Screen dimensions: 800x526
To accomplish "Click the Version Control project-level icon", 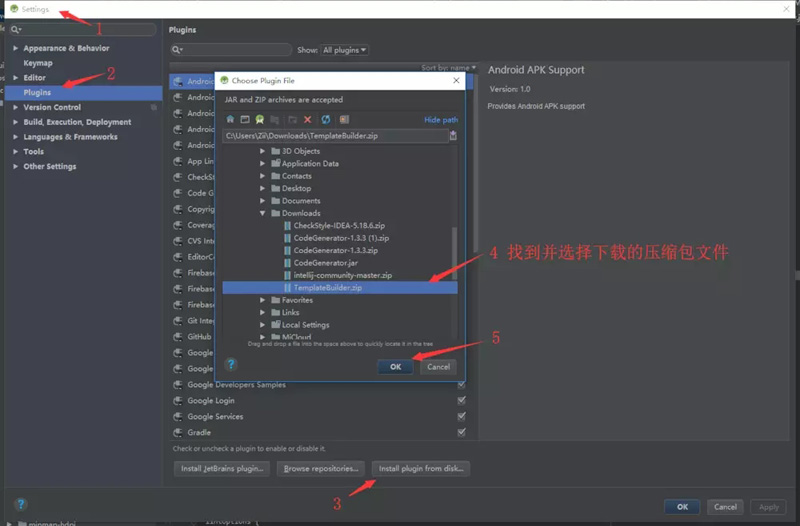I will pyautogui.click(x=154, y=107).
